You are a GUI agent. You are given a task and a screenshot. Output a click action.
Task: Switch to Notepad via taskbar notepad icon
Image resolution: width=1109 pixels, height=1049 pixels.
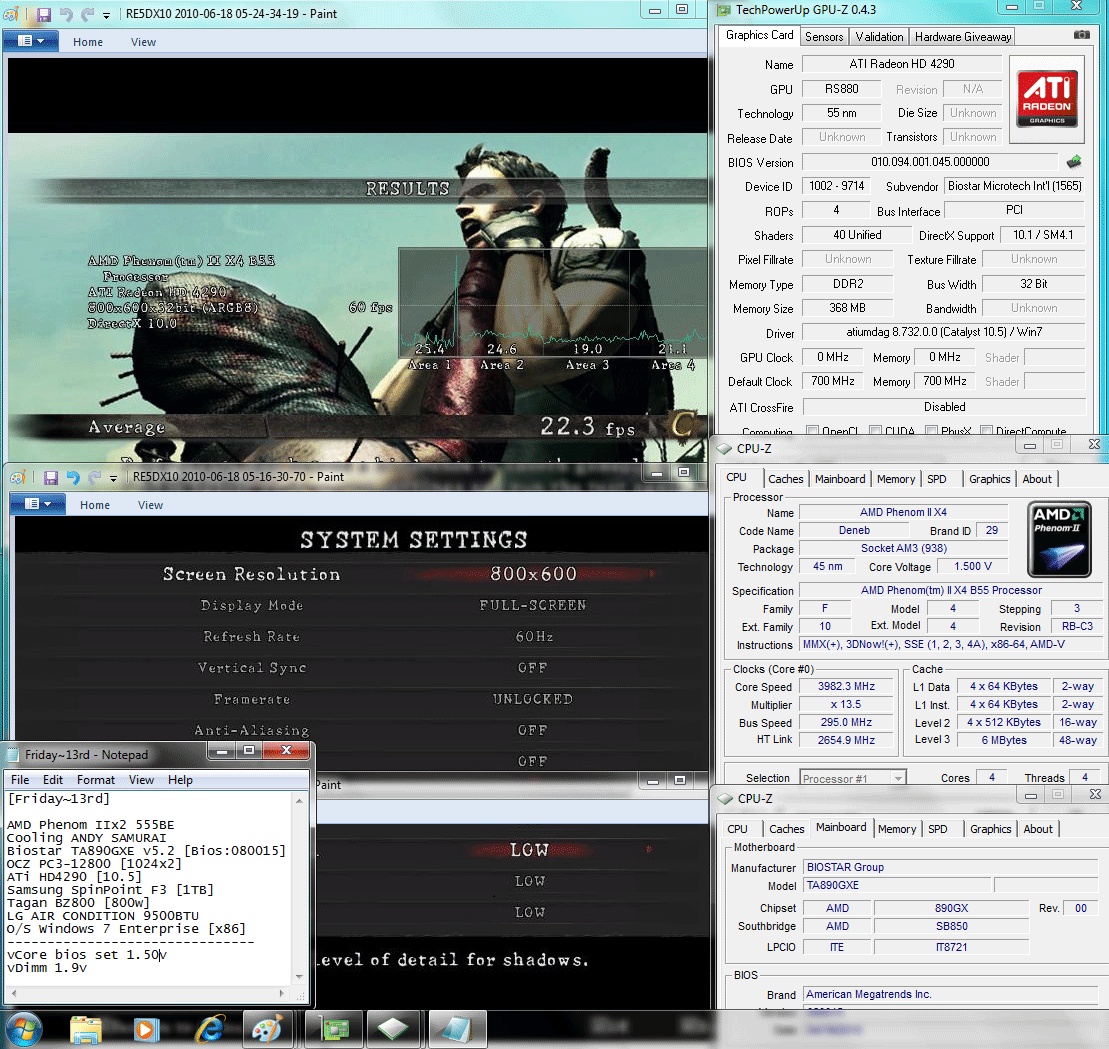(457, 1029)
